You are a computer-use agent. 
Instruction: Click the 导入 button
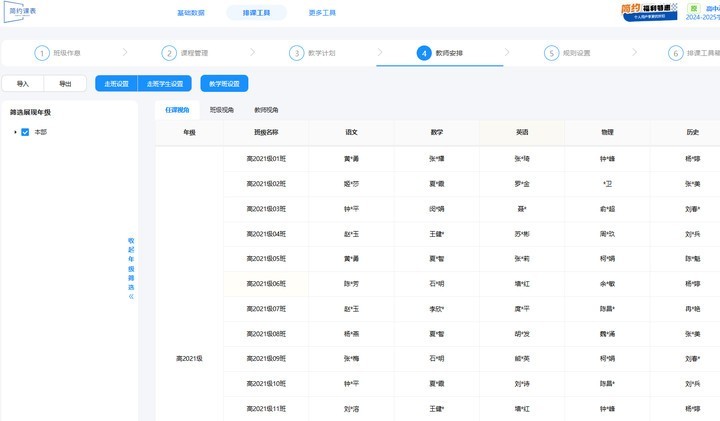(x=23, y=84)
